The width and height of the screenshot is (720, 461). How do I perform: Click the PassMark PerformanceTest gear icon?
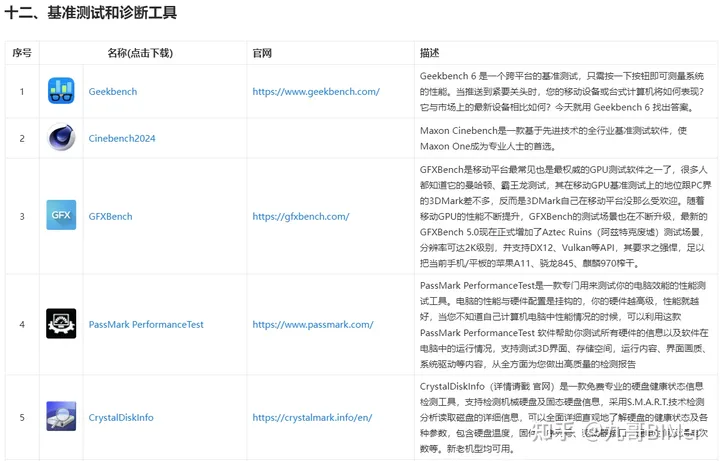[x=61, y=324]
